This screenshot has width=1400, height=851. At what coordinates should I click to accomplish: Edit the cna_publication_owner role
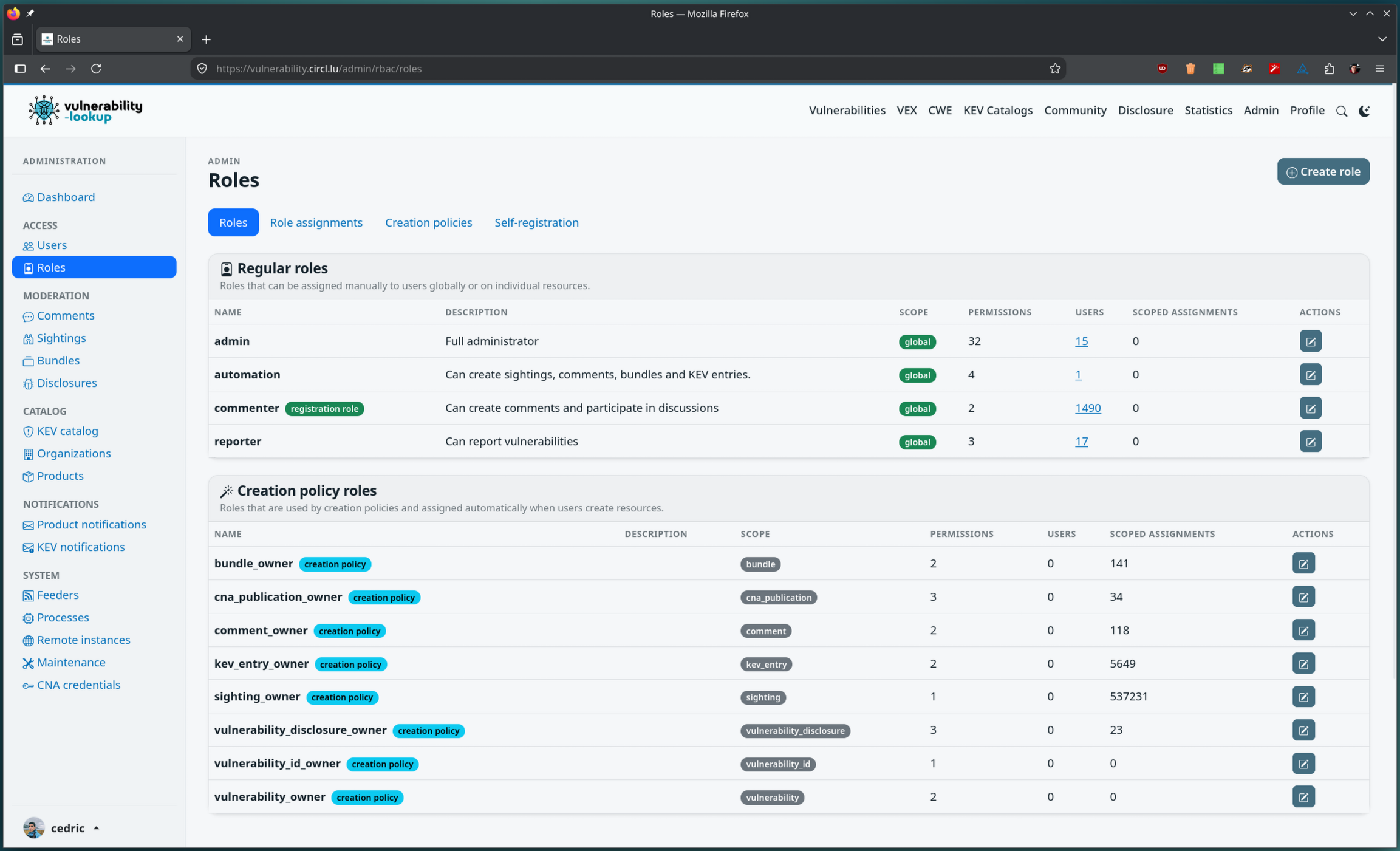[x=1303, y=597]
